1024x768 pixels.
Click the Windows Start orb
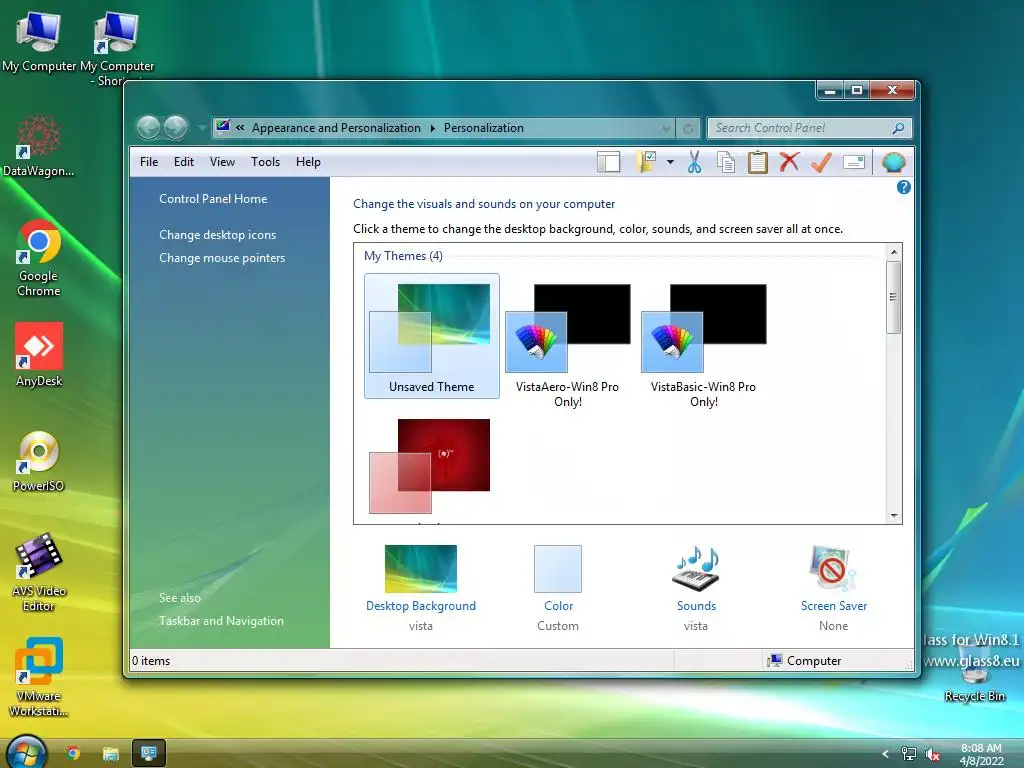pos(25,753)
